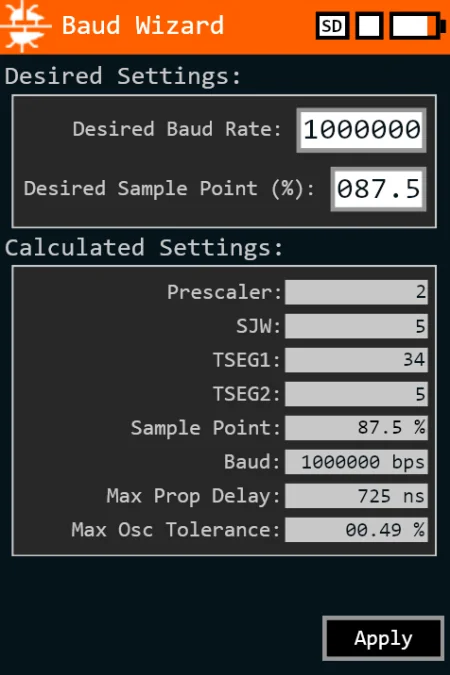Click the Max Prop Delay 725 ns value
450x675 pixels.
coord(356,496)
